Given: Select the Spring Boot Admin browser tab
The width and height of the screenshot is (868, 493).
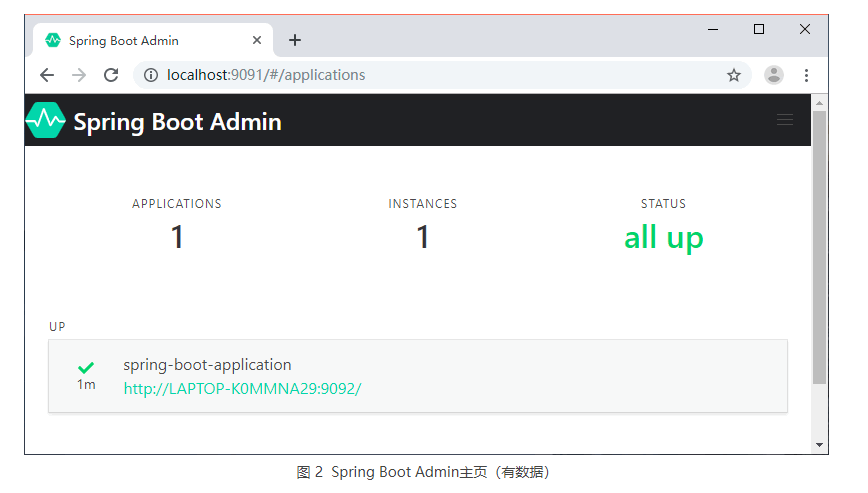Looking at the screenshot, I should 153,40.
